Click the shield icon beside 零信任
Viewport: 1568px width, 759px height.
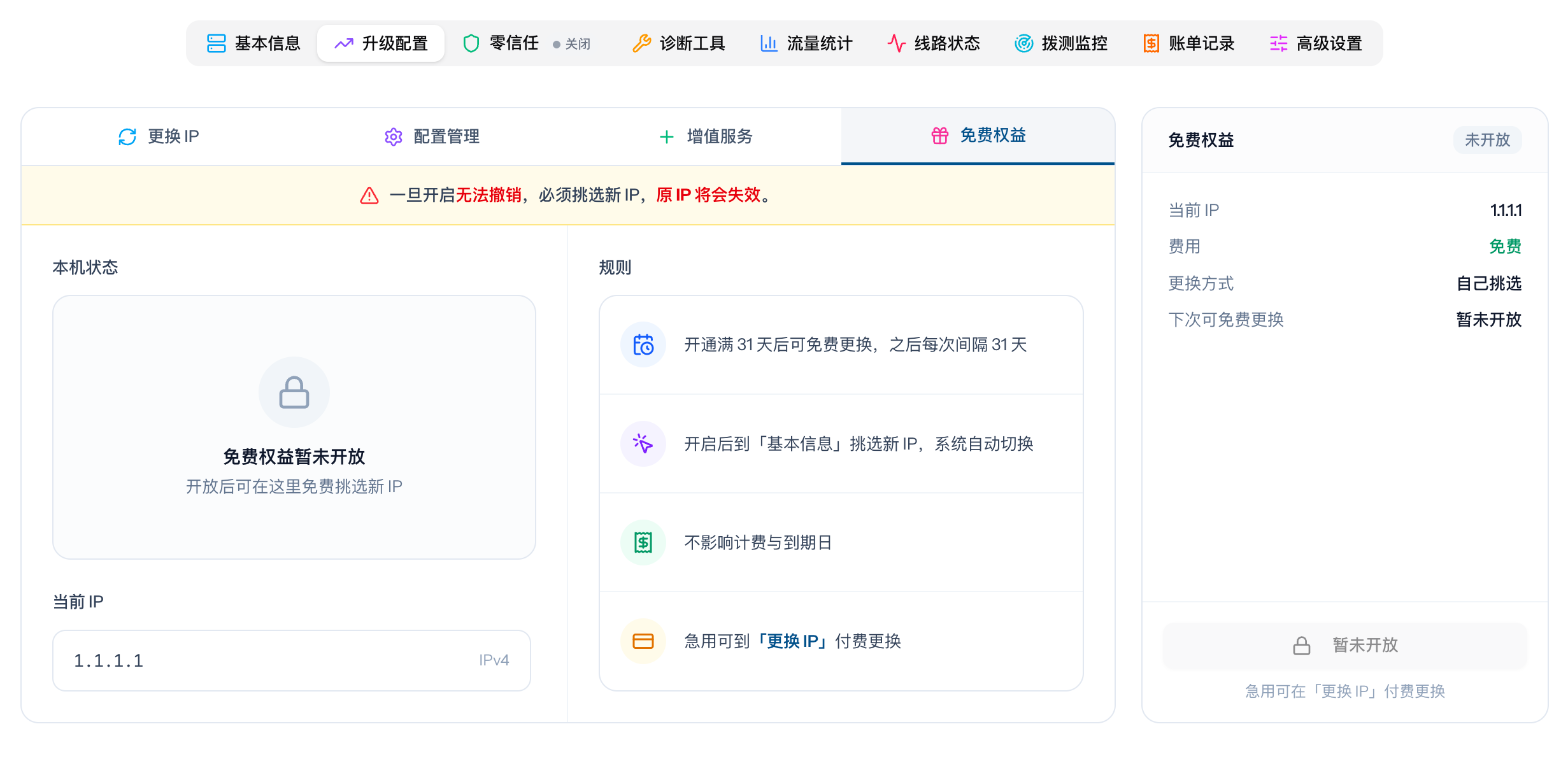click(471, 43)
